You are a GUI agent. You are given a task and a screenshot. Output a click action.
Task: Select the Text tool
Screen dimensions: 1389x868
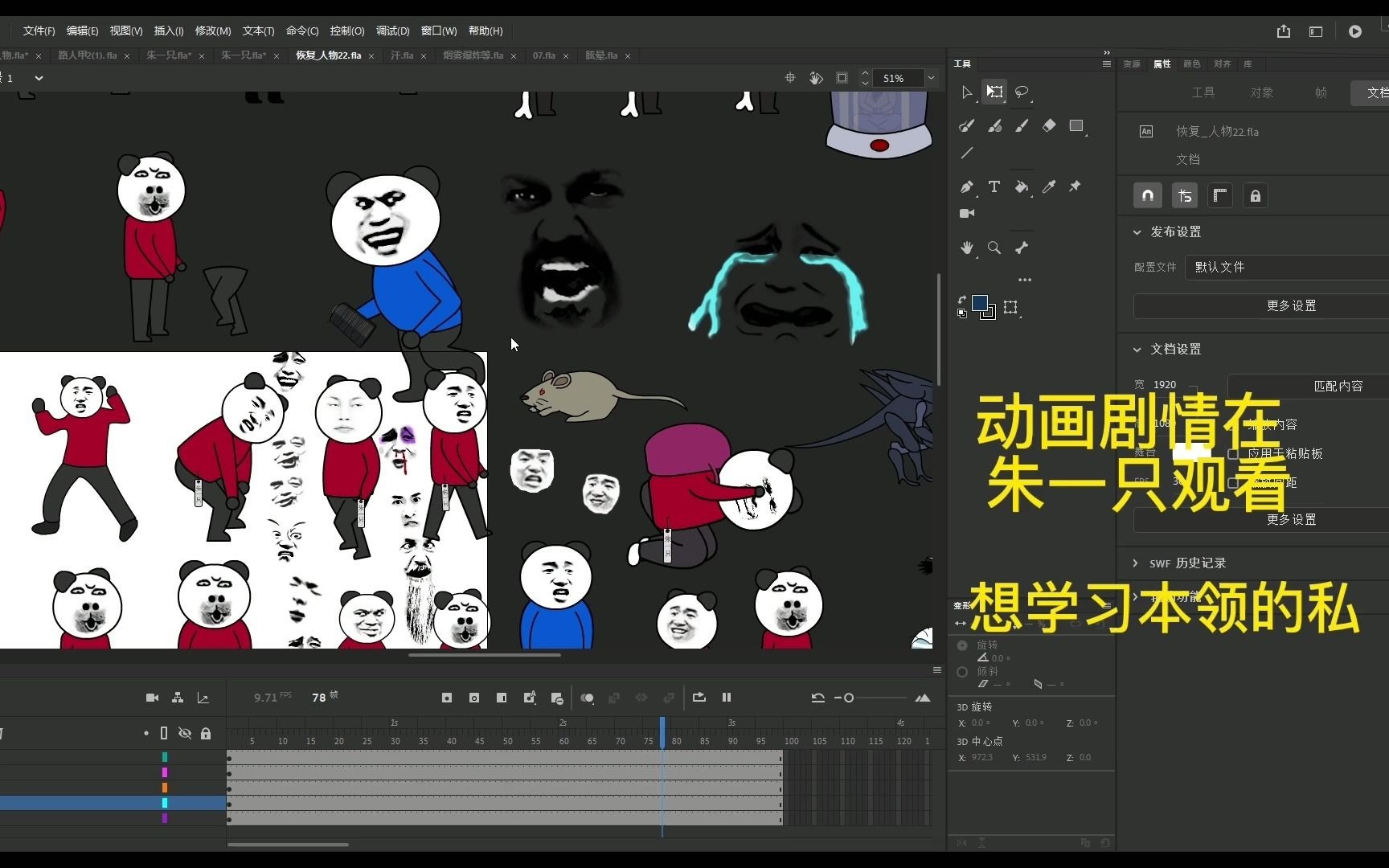pyautogui.click(x=994, y=186)
